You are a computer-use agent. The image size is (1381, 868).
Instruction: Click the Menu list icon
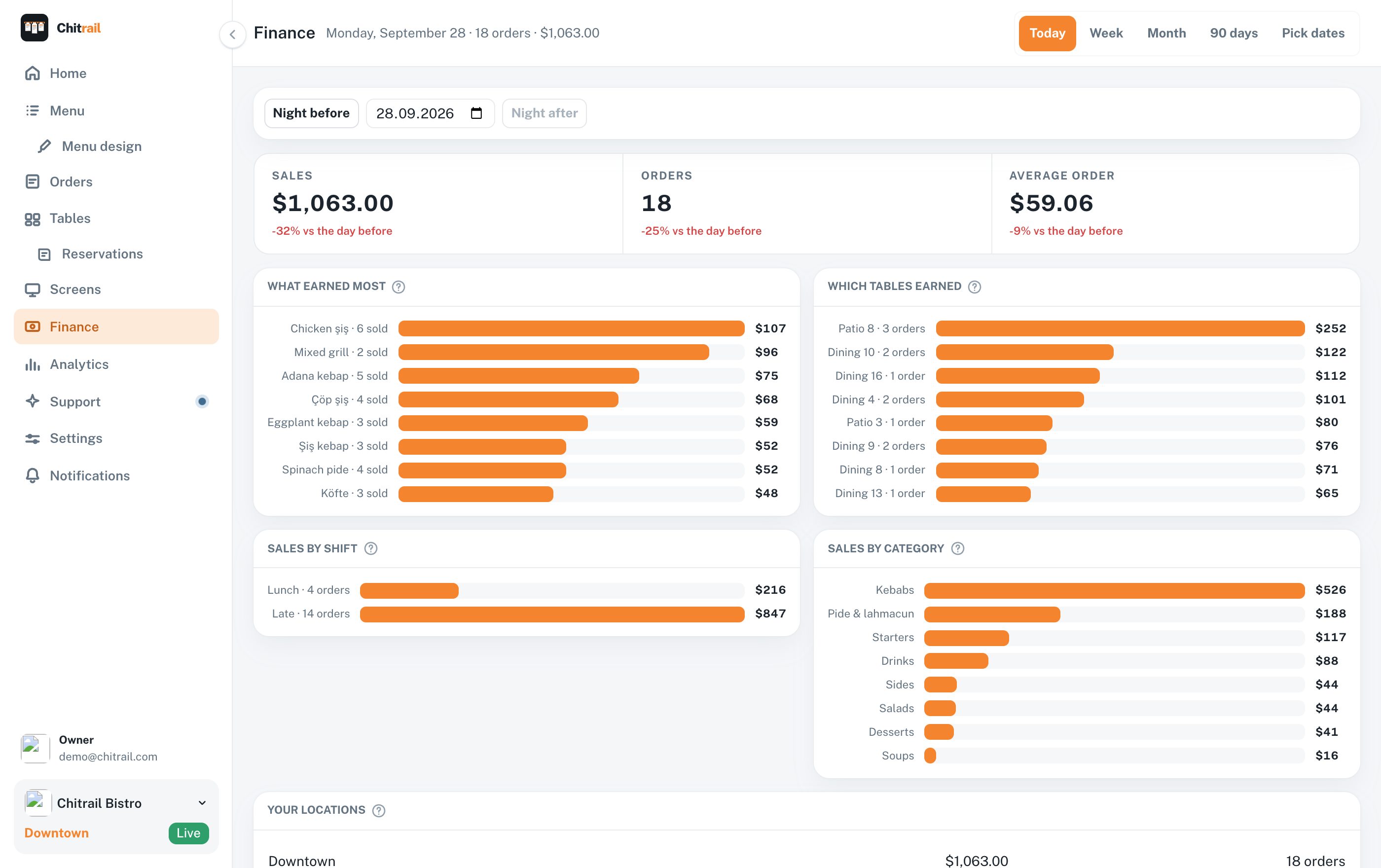[33, 110]
